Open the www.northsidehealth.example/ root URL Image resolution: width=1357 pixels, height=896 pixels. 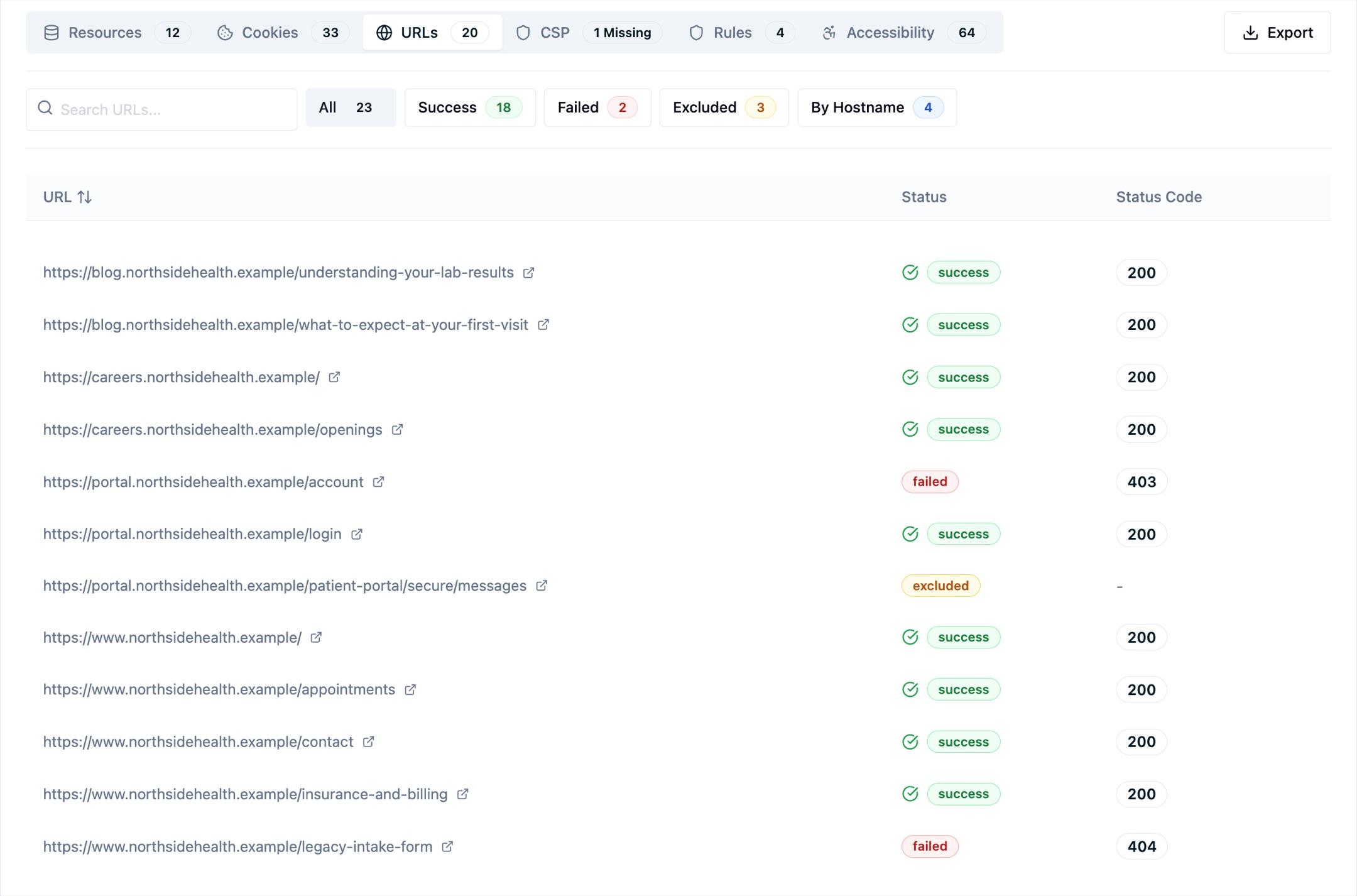tap(172, 638)
